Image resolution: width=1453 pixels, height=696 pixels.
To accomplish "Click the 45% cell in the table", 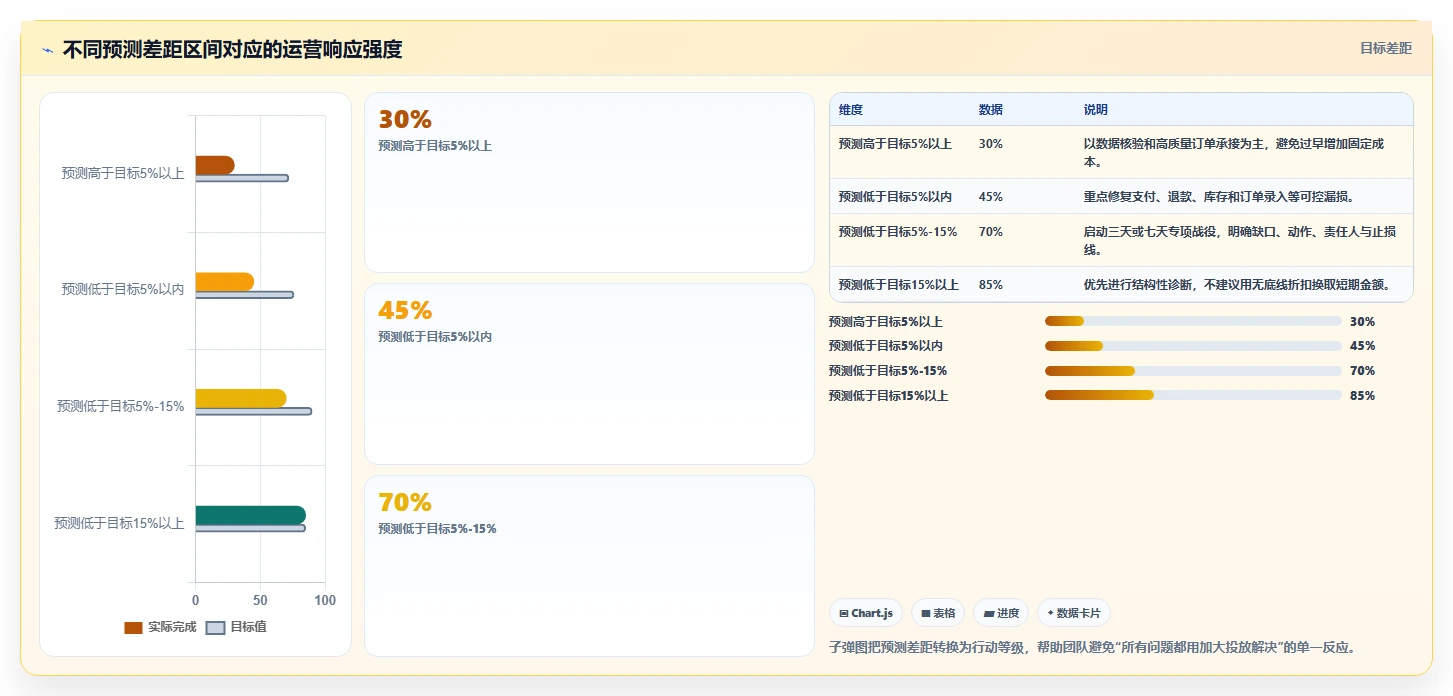I will point(991,197).
